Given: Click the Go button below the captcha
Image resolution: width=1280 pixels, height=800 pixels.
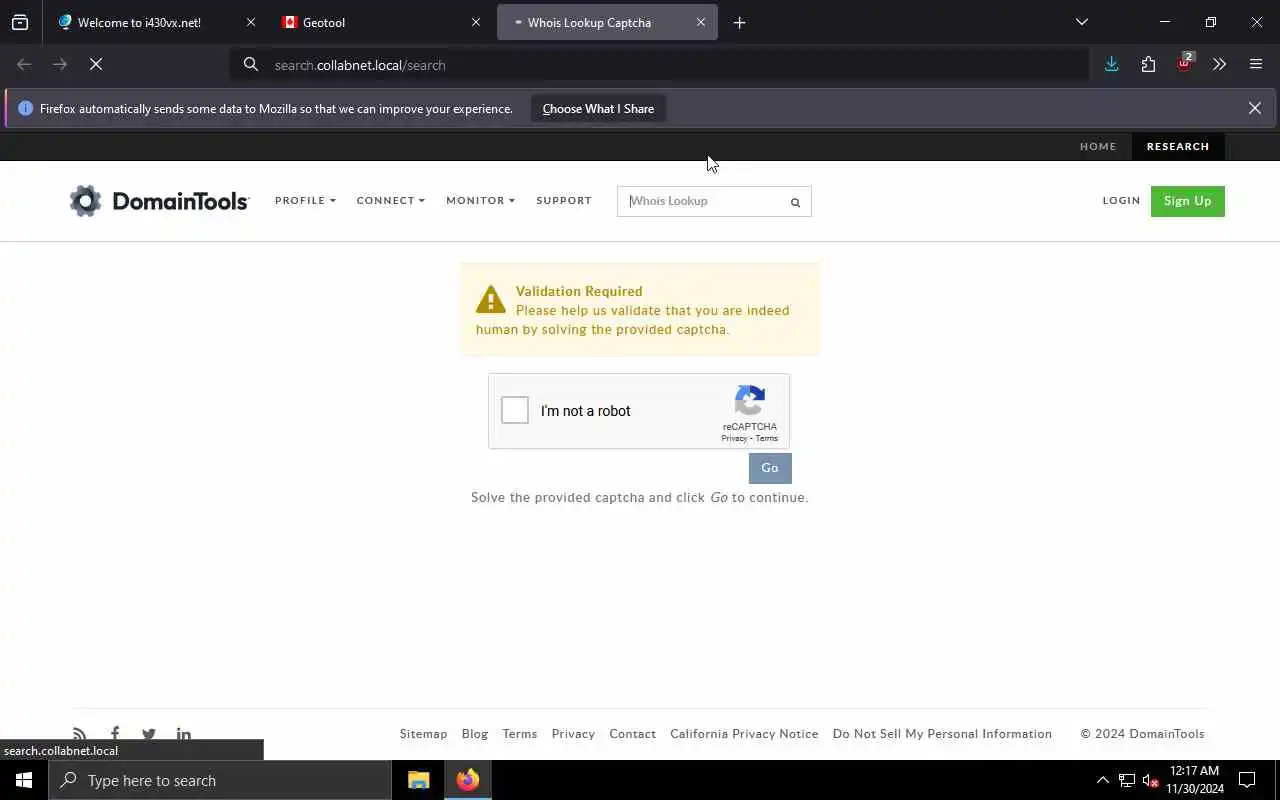Looking at the screenshot, I should coord(770,468).
